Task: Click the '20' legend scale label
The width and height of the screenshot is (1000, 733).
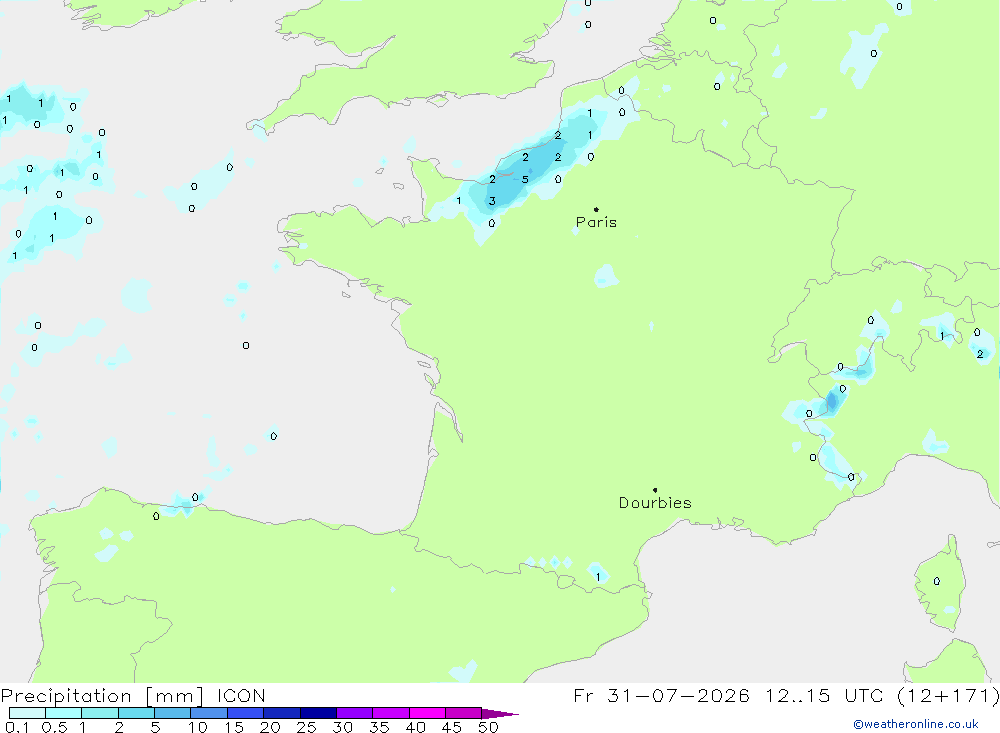Action: 270,727
